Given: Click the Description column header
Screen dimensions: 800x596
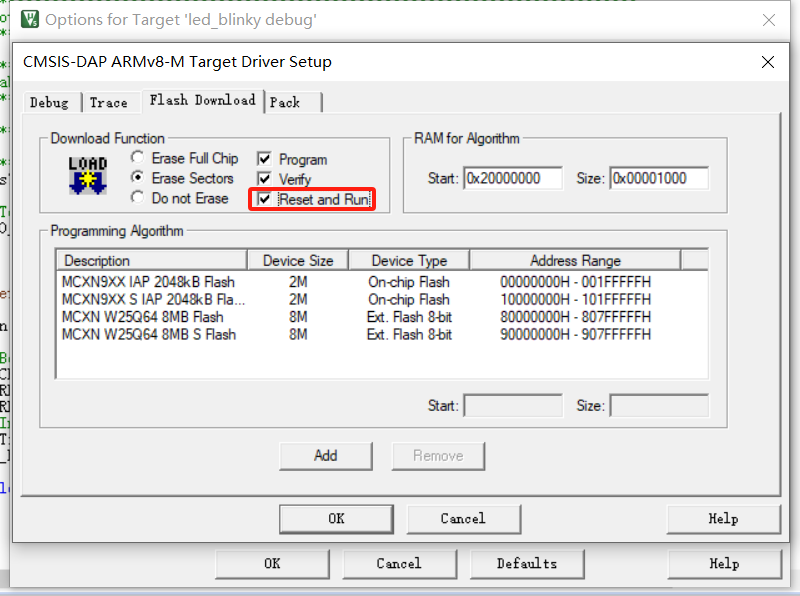Looking at the screenshot, I should point(152,260).
